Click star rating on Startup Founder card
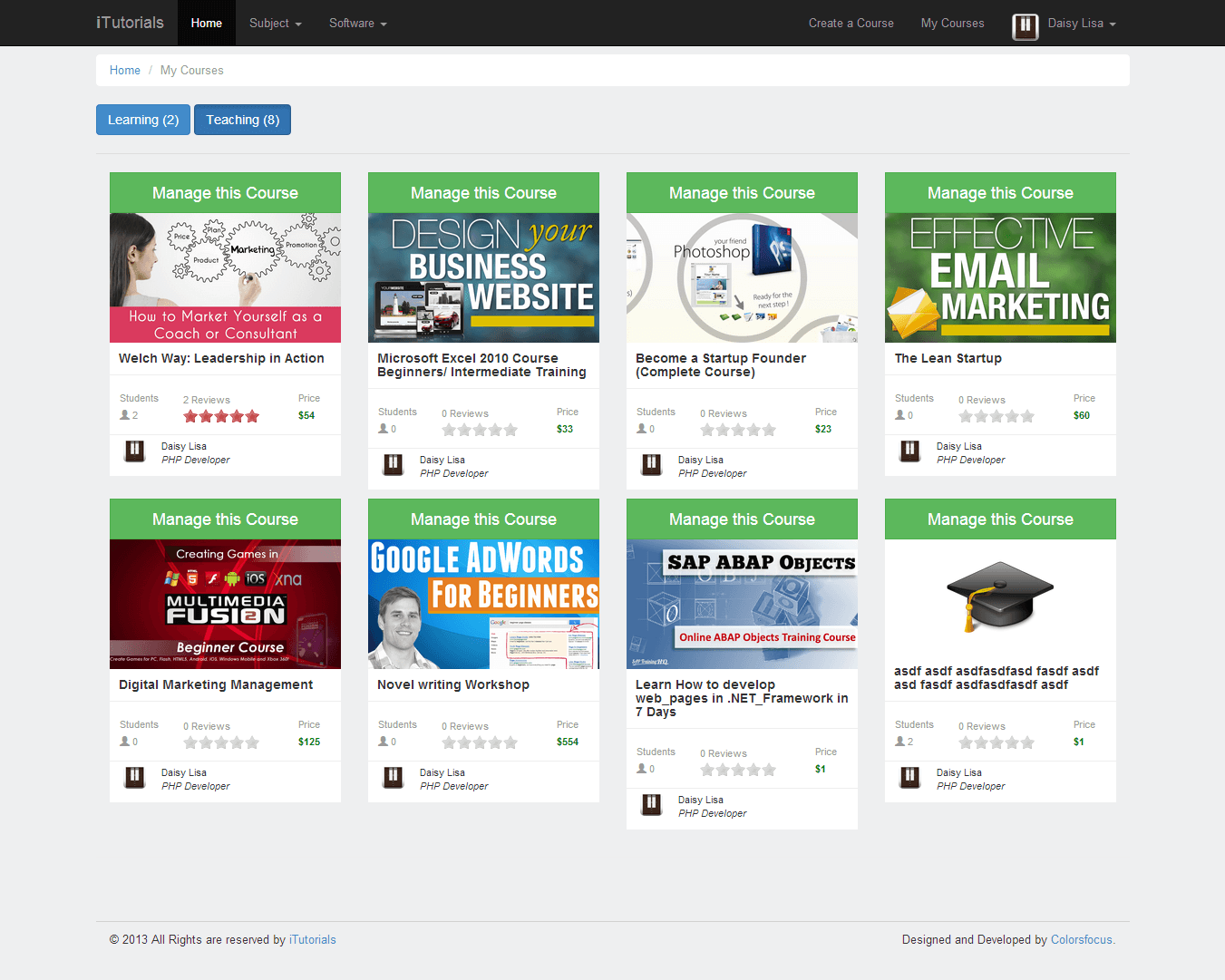 click(738, 430)
